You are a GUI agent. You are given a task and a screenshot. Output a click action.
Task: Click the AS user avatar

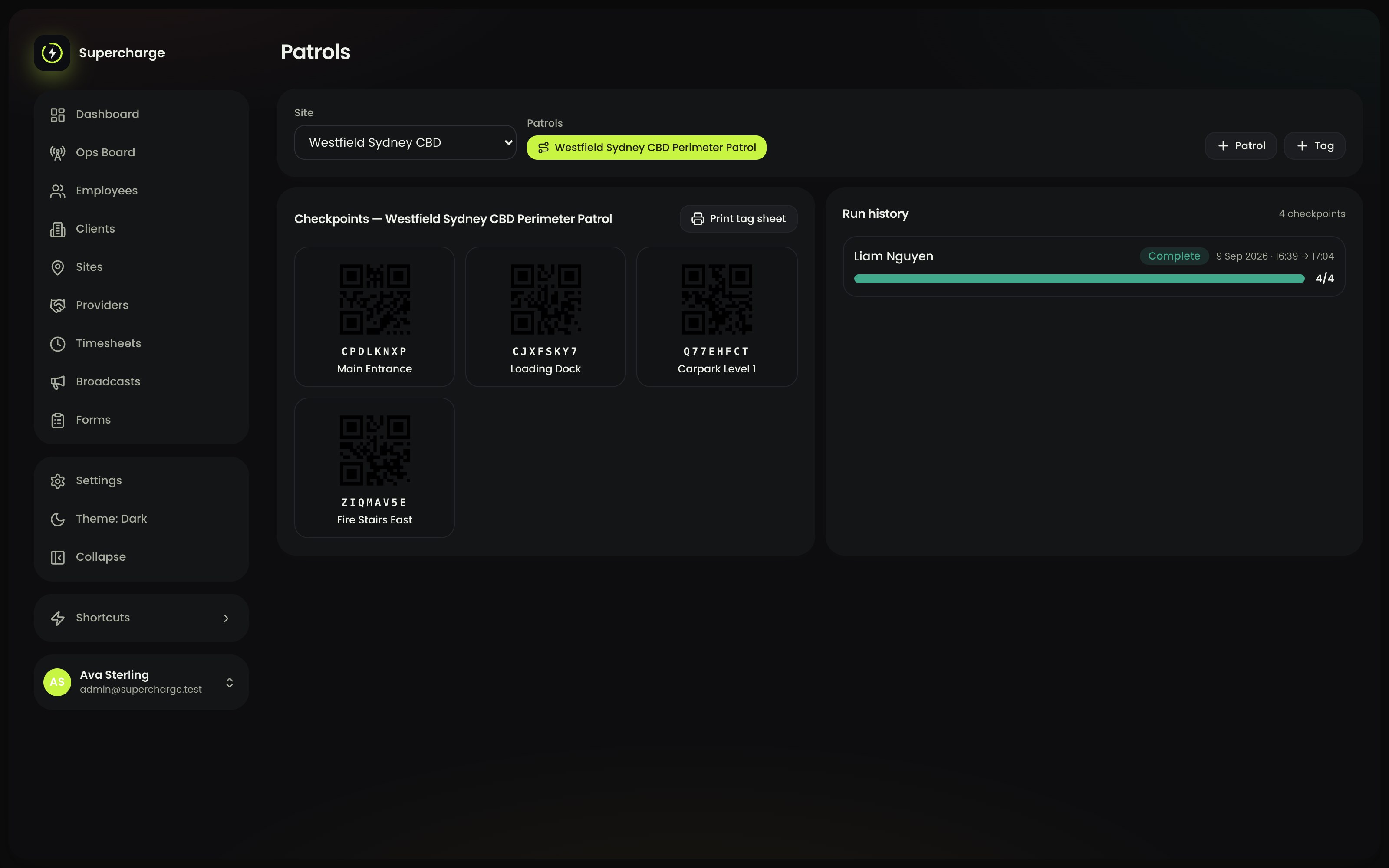click(57, 682)
